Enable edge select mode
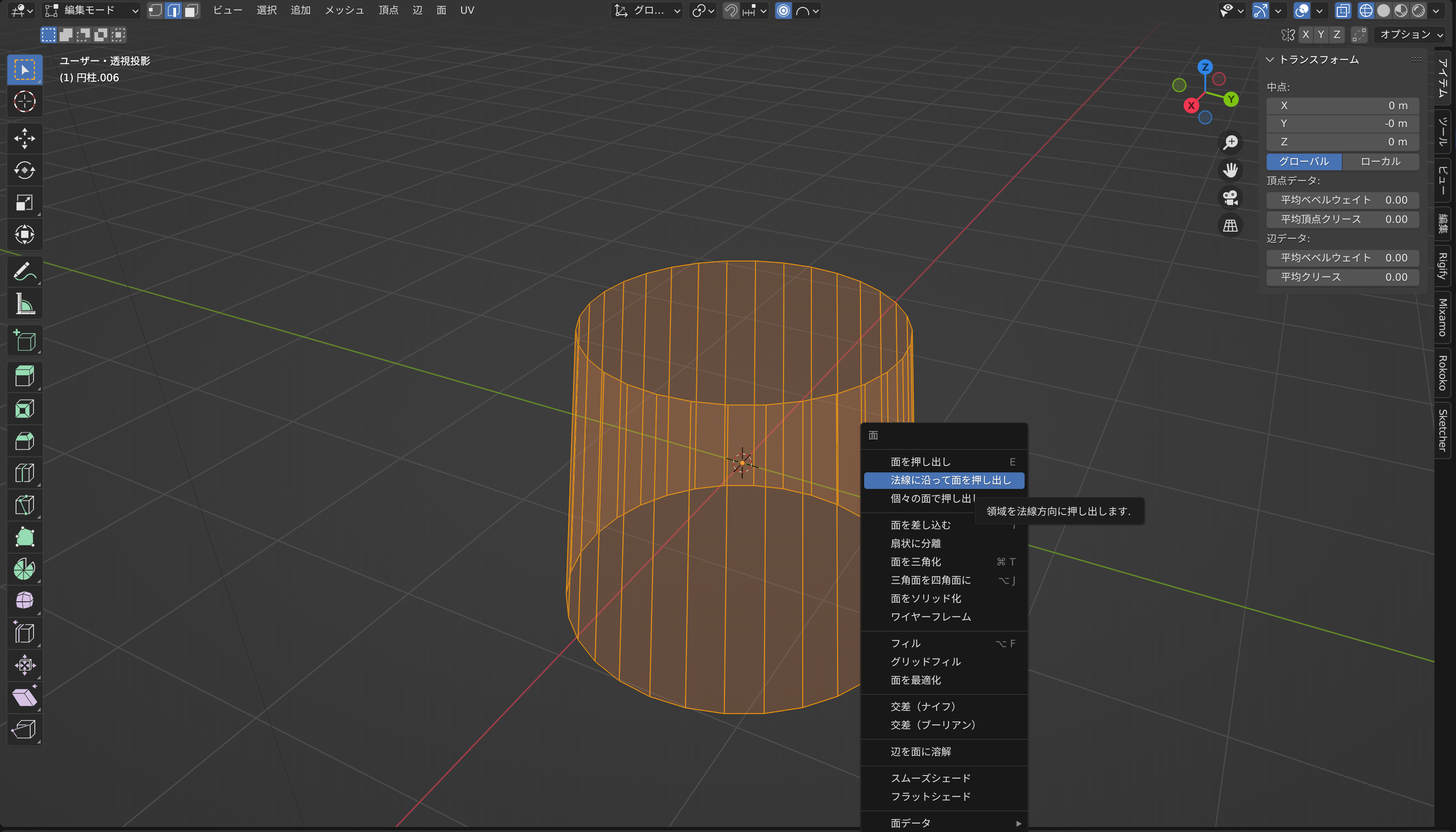The height and width of the screenshot is (832, 1456). point(174,10)
